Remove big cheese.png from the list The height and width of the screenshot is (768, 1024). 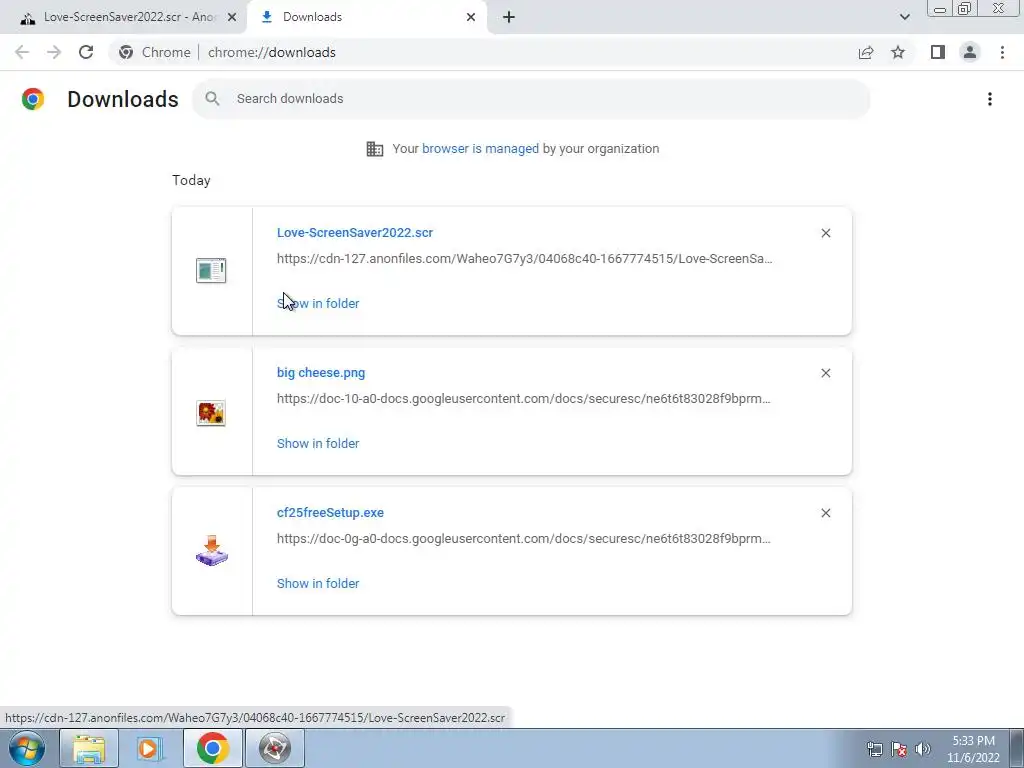tap(826, 373)
